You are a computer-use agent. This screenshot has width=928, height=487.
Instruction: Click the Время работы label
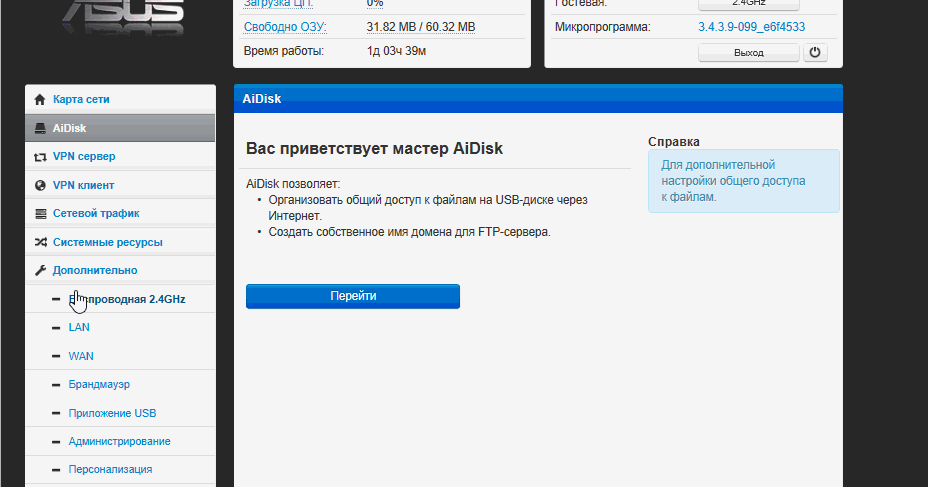coord(283,51)
